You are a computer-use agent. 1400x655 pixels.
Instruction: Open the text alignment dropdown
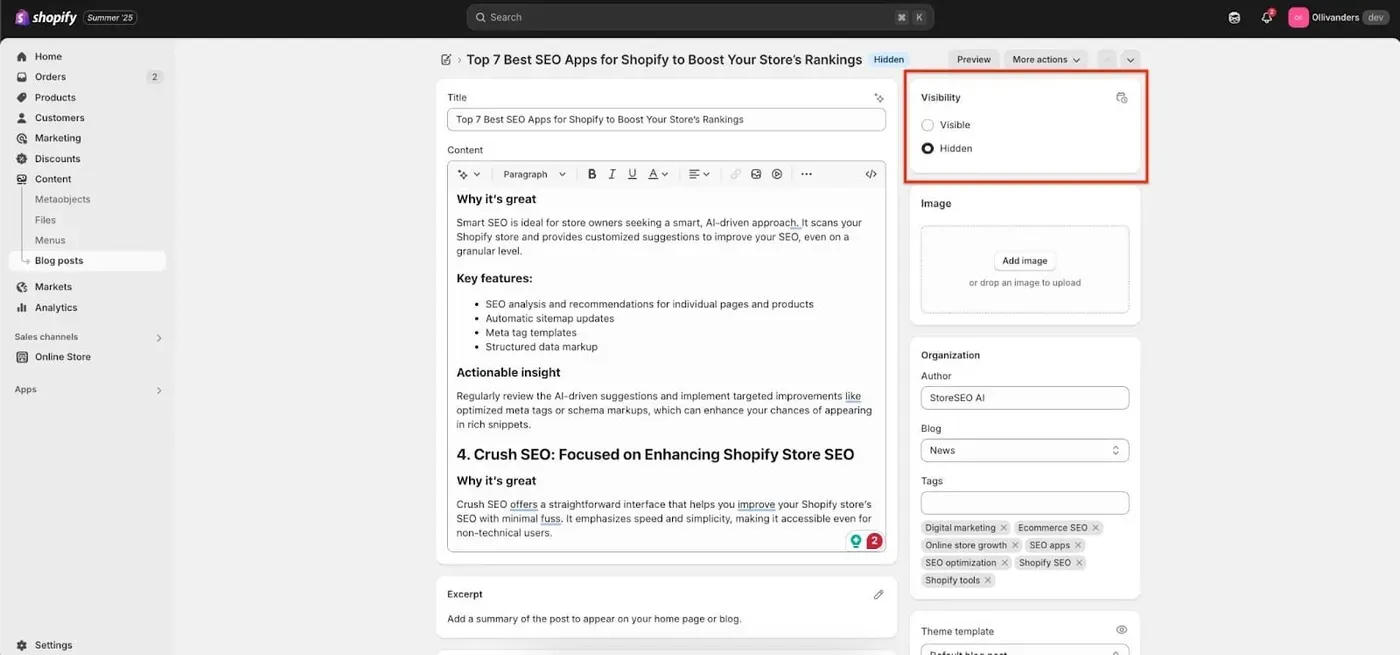point(699,174)
